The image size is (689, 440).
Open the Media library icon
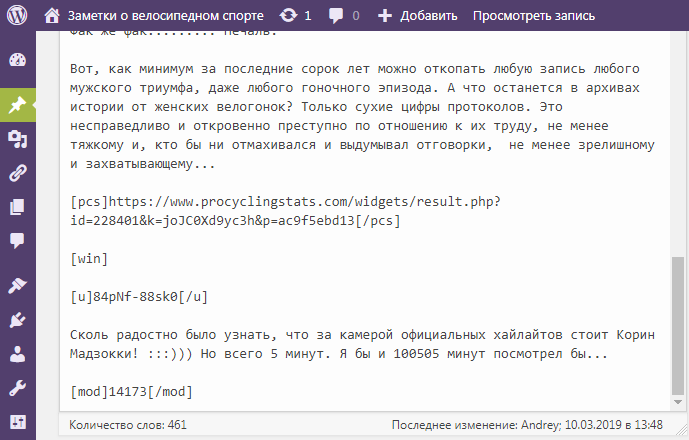pyautogui.click(x=18, y=139)
